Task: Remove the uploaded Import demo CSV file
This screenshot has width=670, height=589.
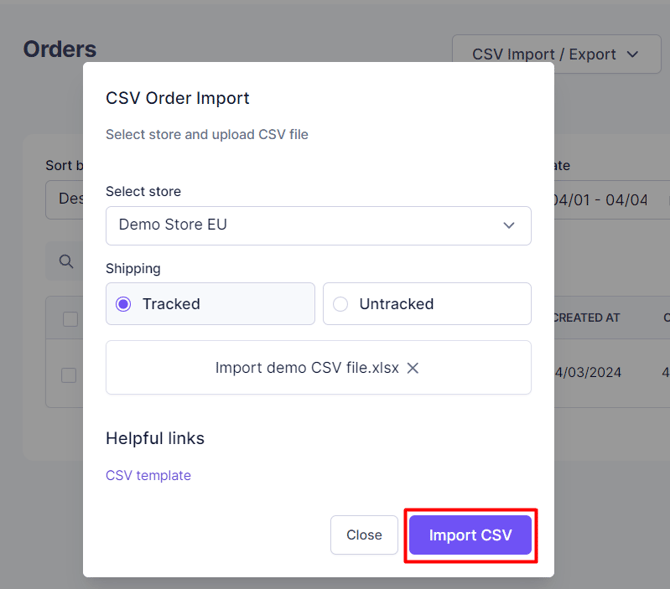Action: (x=412, y=368)
